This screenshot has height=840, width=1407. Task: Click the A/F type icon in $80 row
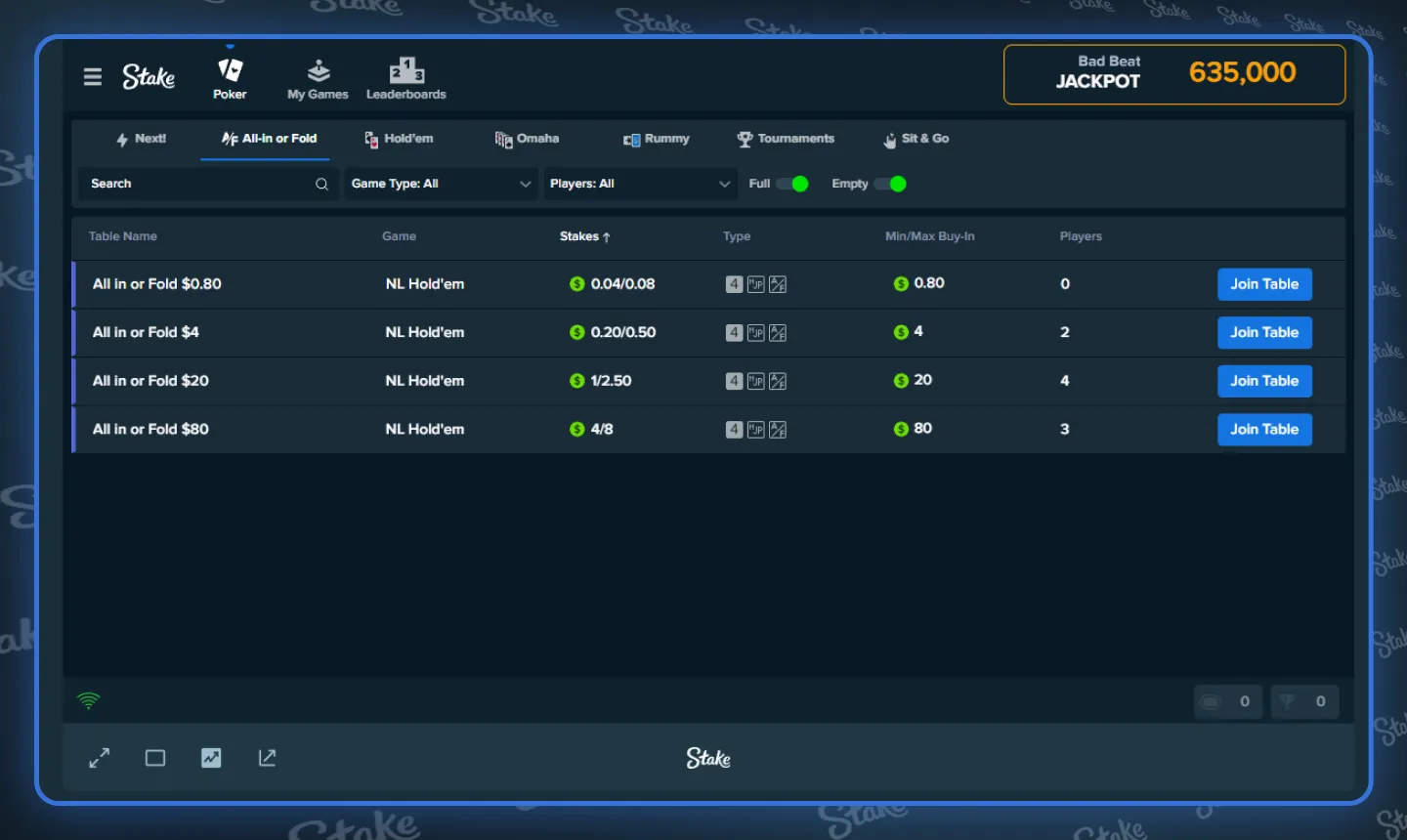point(778,430)
